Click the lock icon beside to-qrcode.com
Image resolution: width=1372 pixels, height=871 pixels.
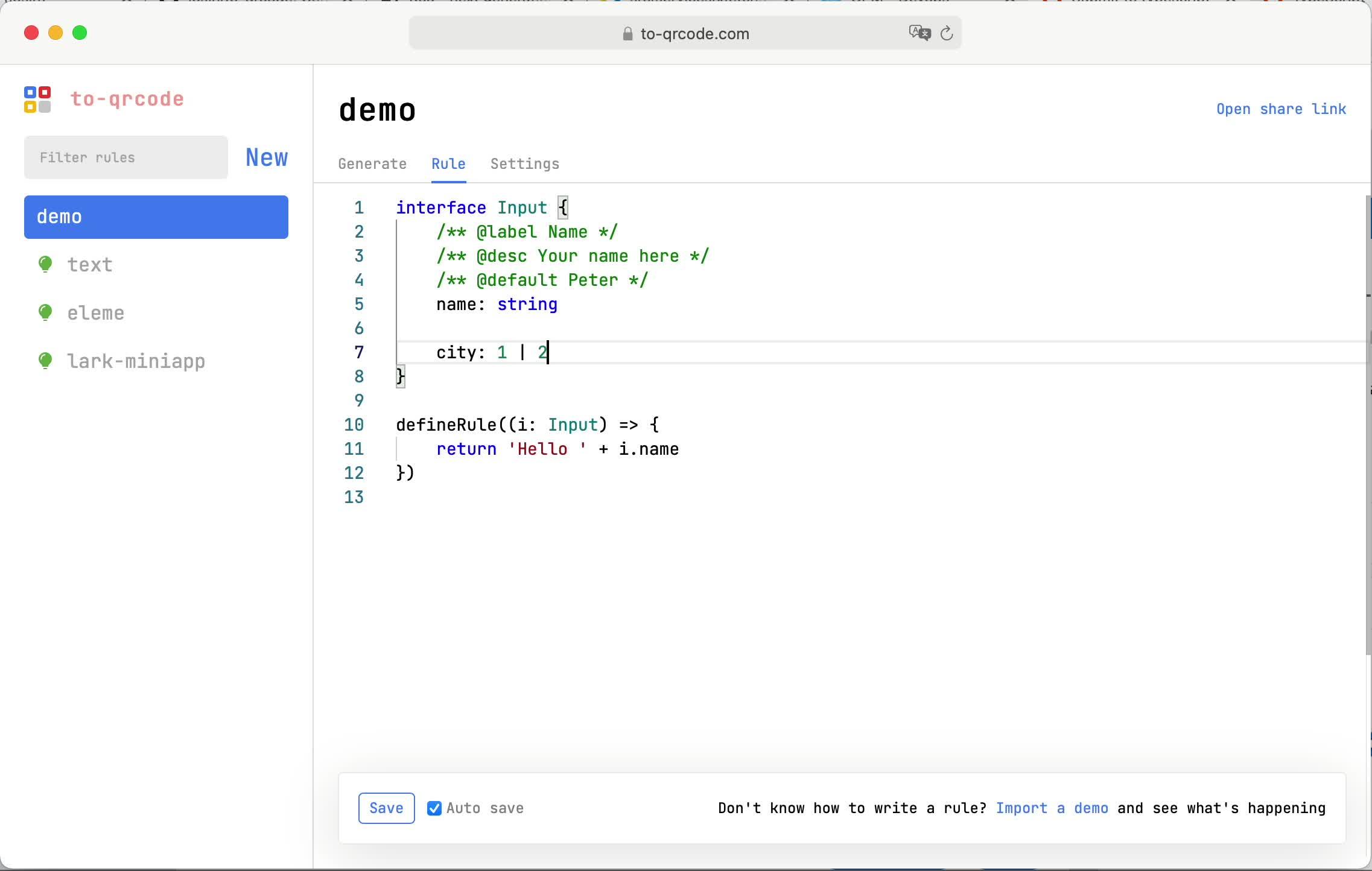click(627, 34)
